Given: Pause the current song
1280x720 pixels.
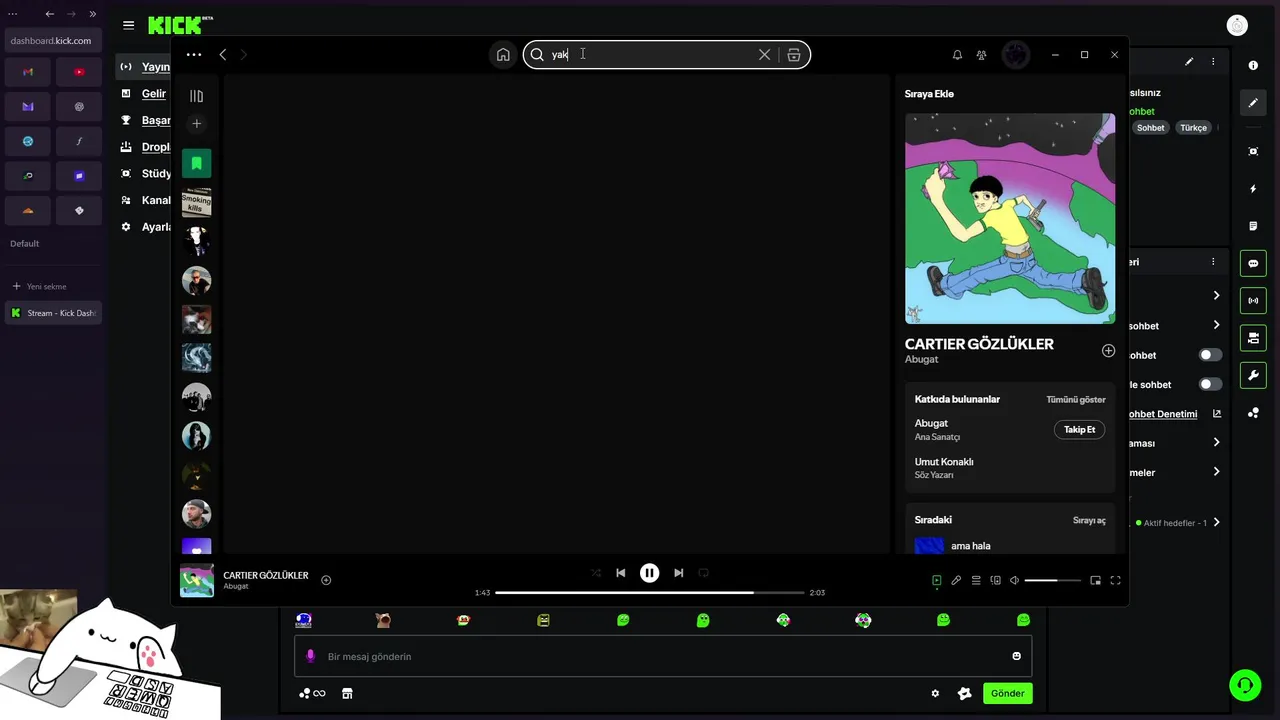Looking at the screenshot, I should click(649, 573).
